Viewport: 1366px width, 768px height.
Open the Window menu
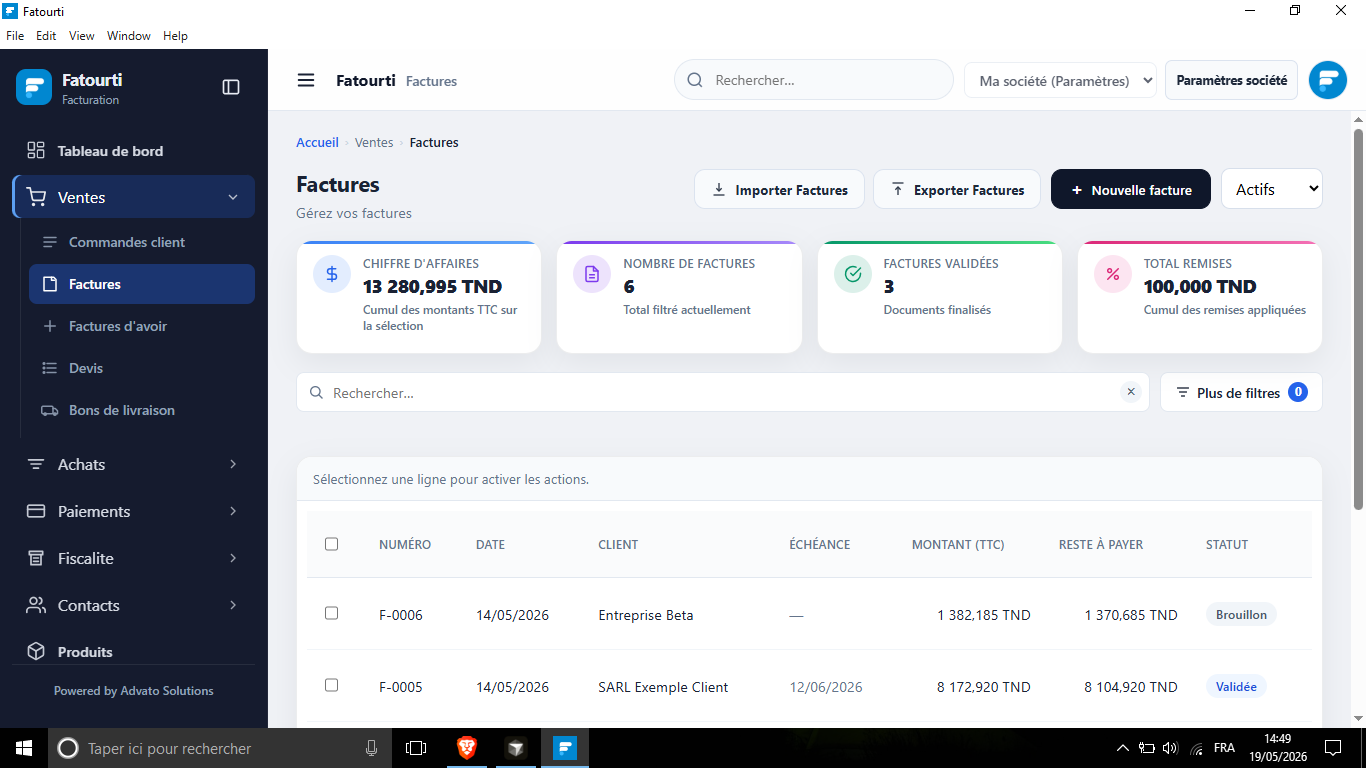coord(129,36)
